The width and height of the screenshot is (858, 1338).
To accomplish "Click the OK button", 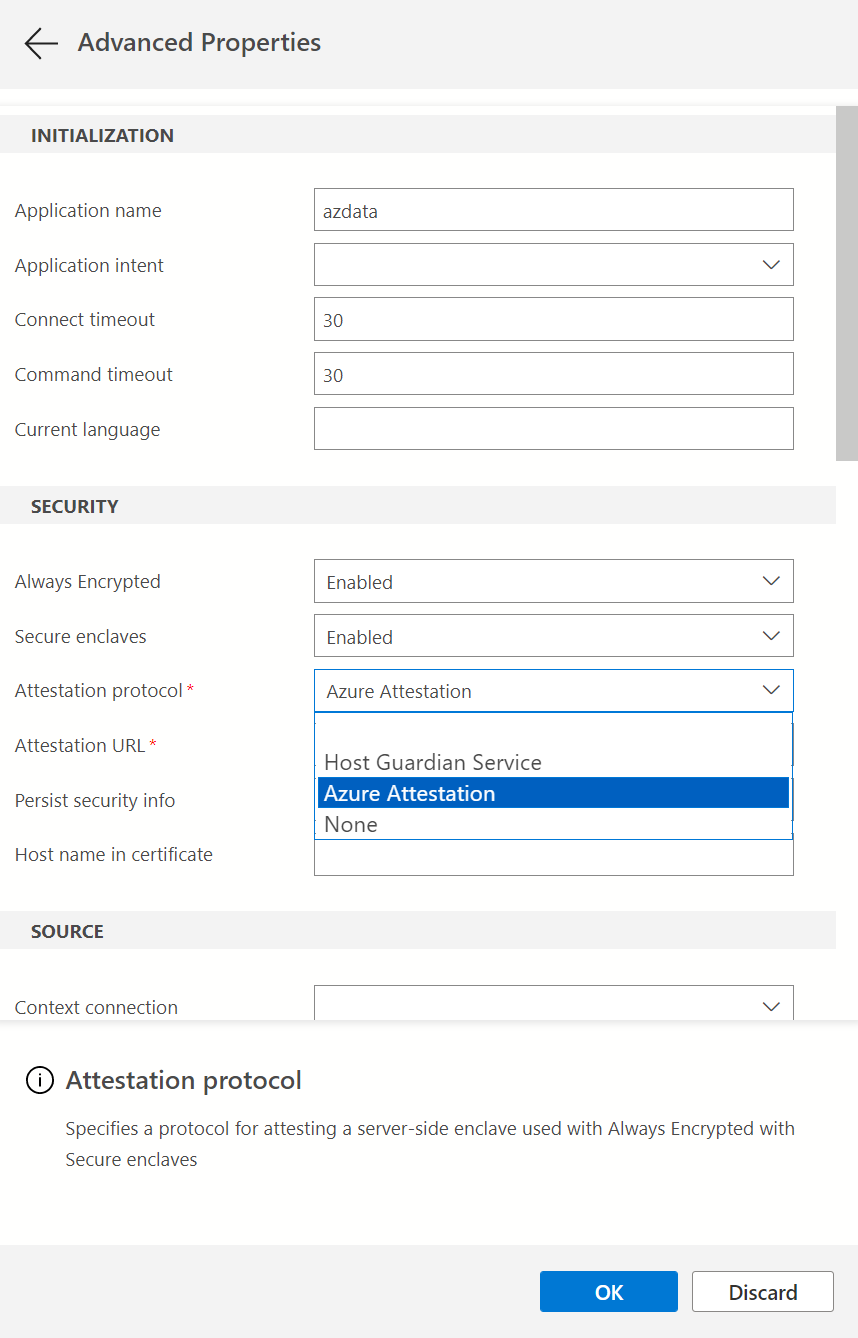I will point(608,1291).
